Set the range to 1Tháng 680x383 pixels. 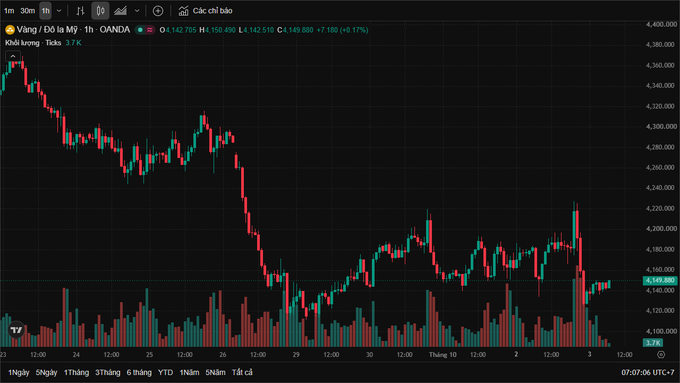[76, 372]
